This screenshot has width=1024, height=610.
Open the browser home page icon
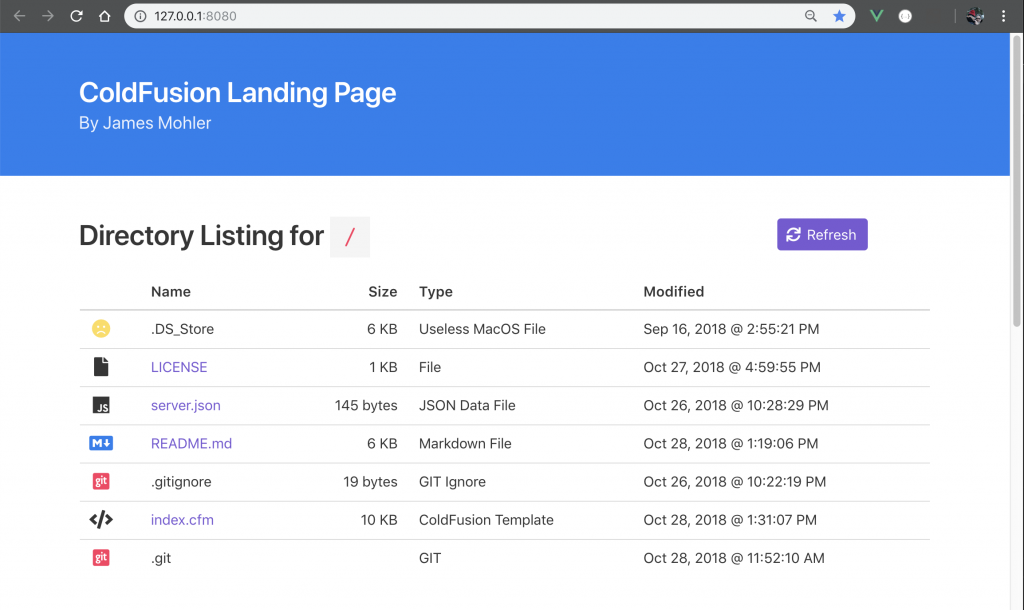[x=106, y=16]
